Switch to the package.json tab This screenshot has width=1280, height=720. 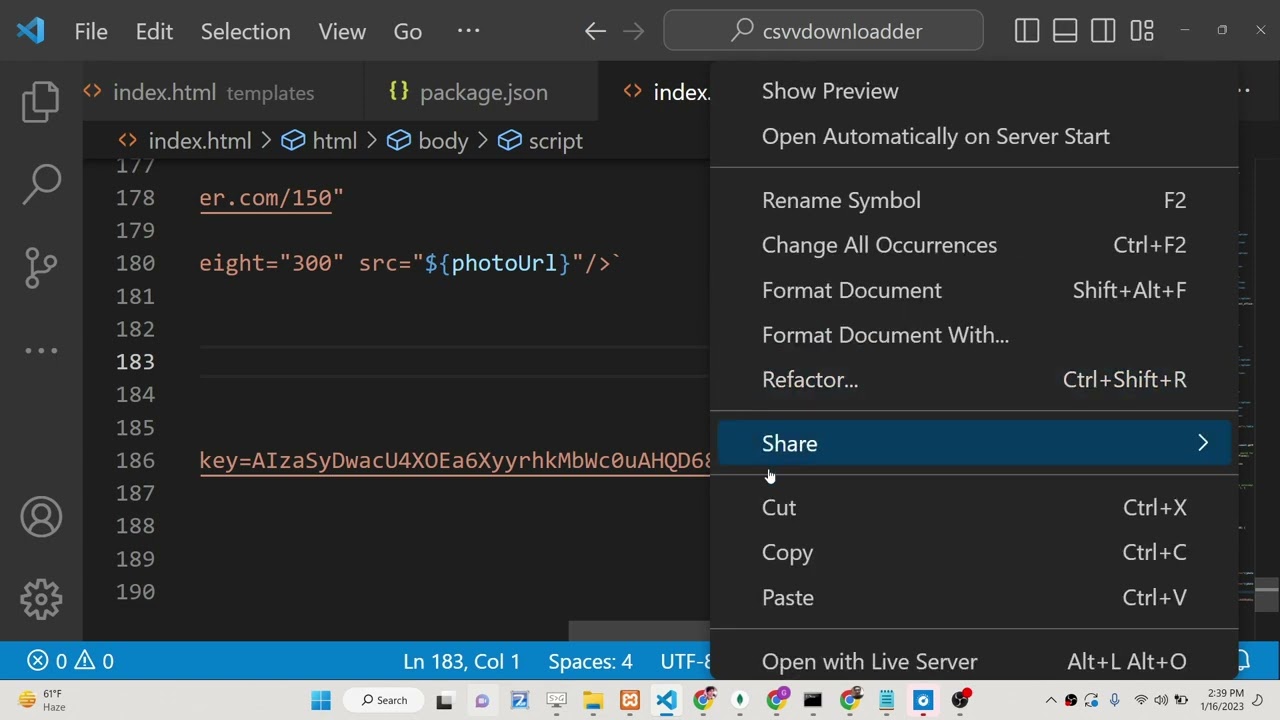click(x=483, y=92)
